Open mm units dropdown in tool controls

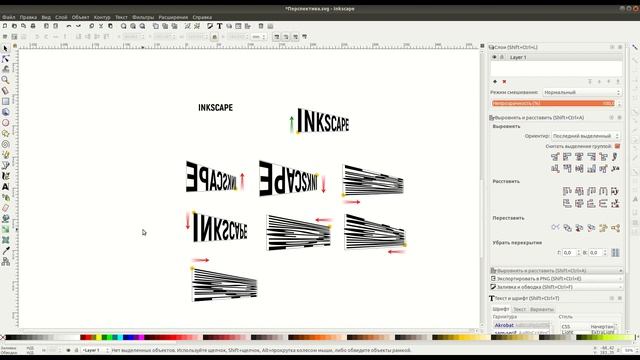pyautogui.click(x=259, y=37)
